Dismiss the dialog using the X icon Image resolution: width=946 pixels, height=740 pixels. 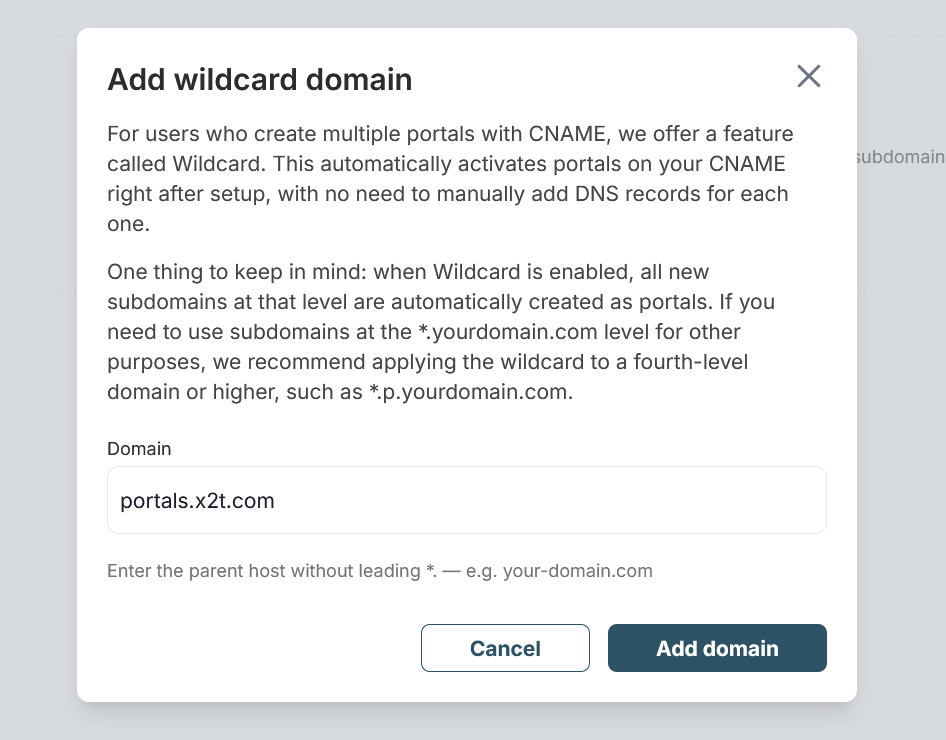tap(808, 77)
